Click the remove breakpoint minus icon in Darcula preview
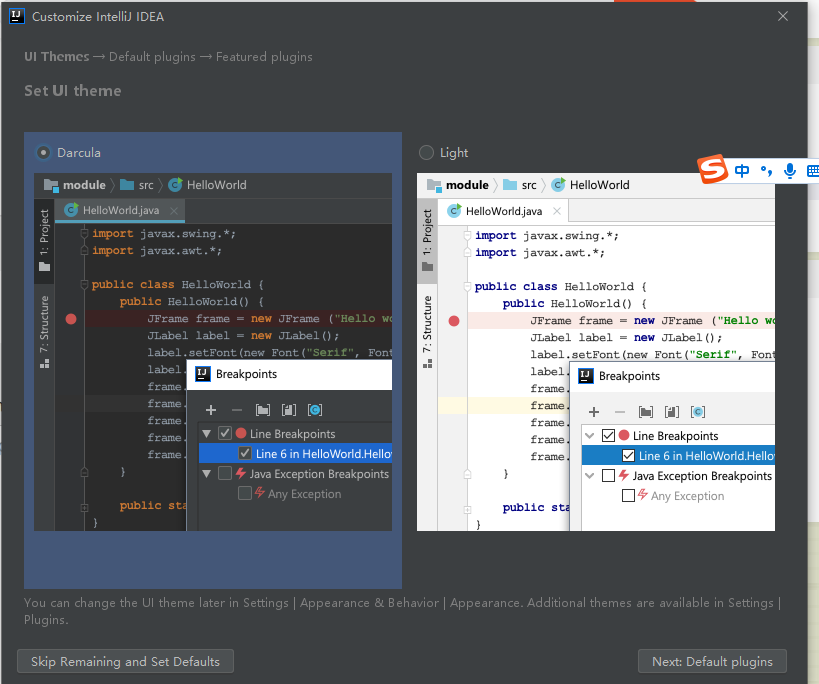The width and height of the screenshot is (819, 684). [237, 410]
